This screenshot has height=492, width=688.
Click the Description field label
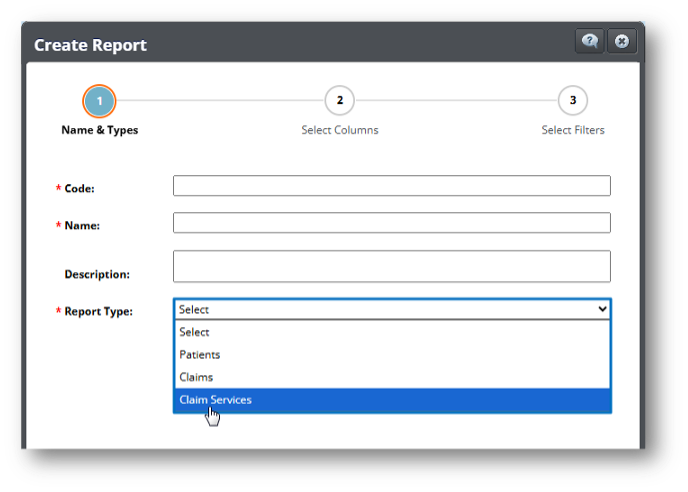97,274
